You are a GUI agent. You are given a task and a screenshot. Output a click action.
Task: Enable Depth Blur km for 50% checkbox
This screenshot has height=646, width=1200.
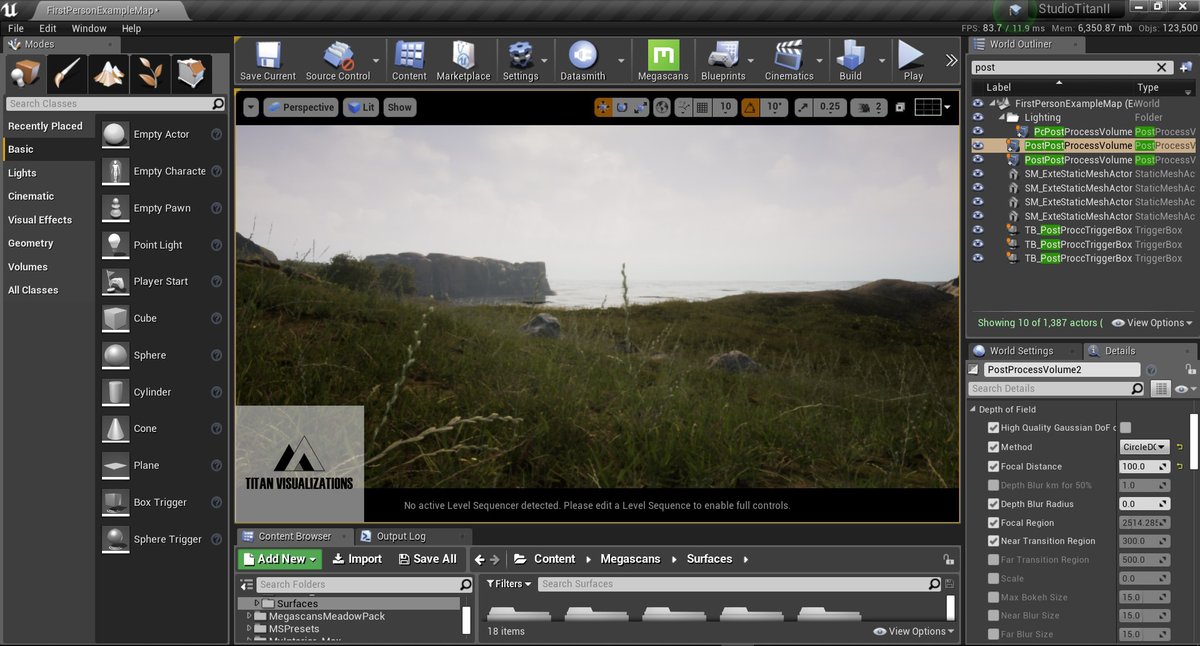[993, 485]
